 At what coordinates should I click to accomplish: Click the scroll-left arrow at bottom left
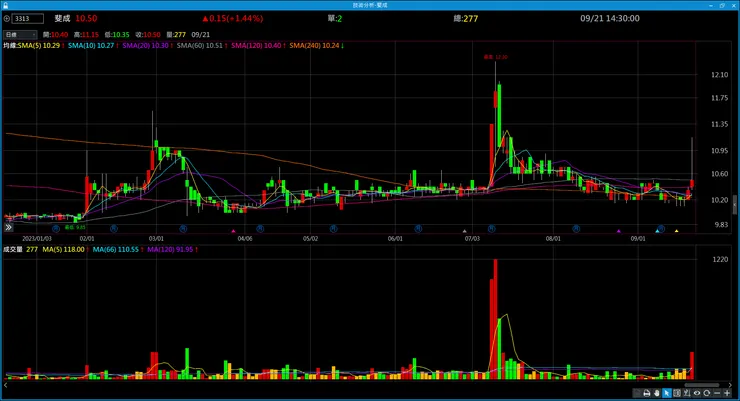pos(6,385)
